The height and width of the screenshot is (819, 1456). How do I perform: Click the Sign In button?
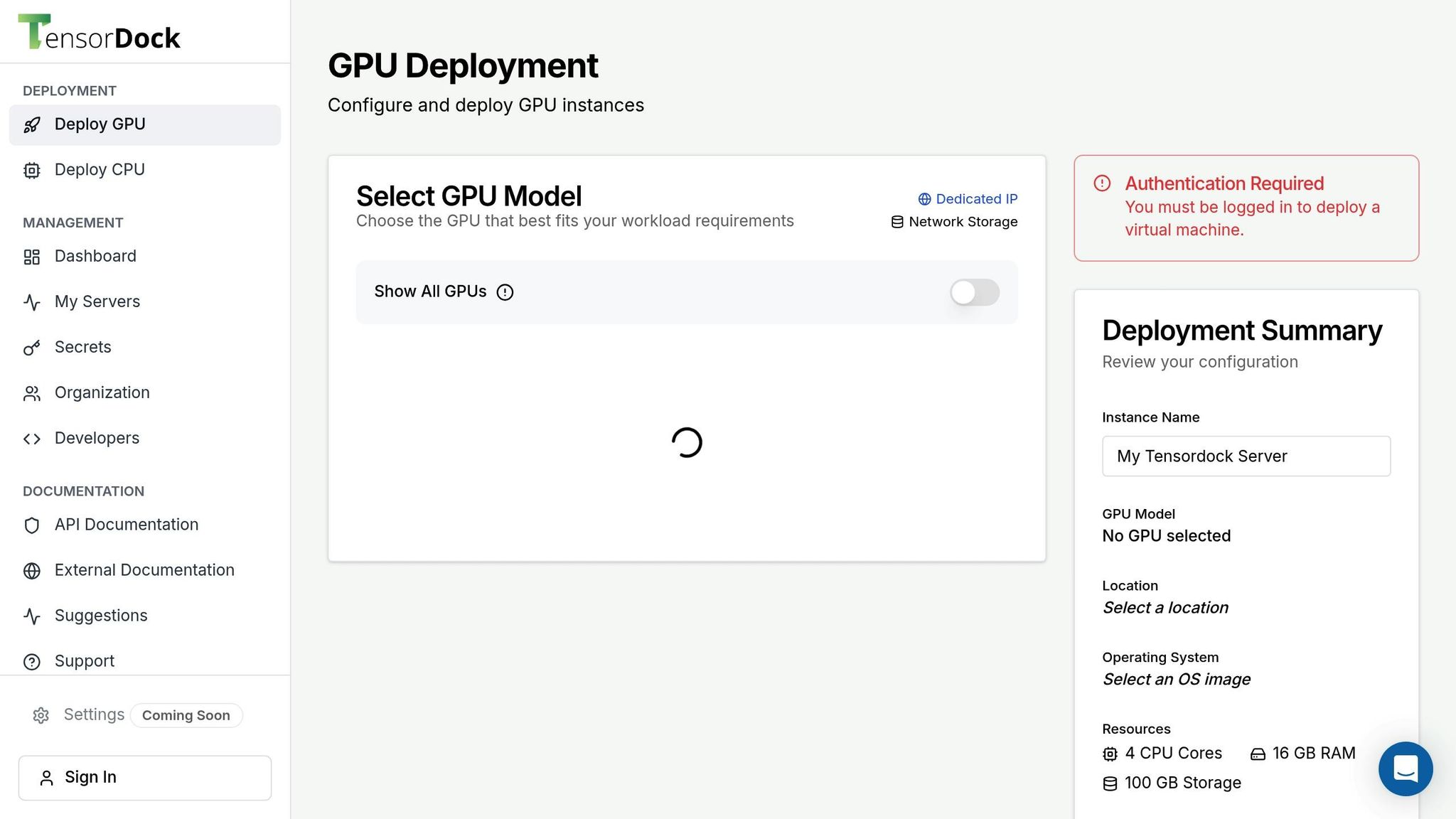145,778
